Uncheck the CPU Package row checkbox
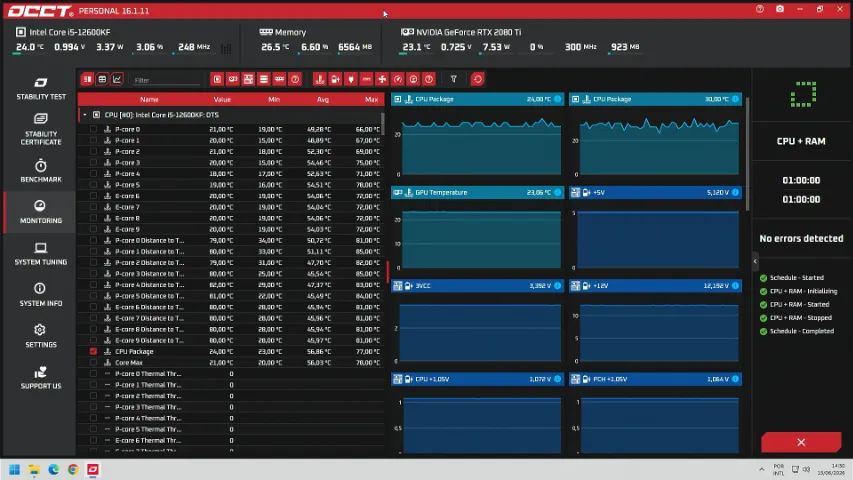 pos(93,352)
